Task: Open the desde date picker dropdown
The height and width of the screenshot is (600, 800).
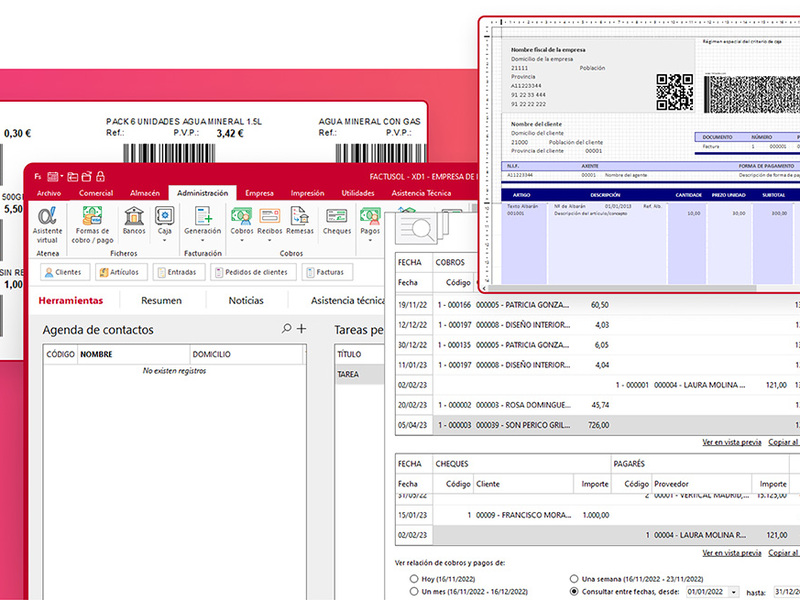Action: (735, 592)
